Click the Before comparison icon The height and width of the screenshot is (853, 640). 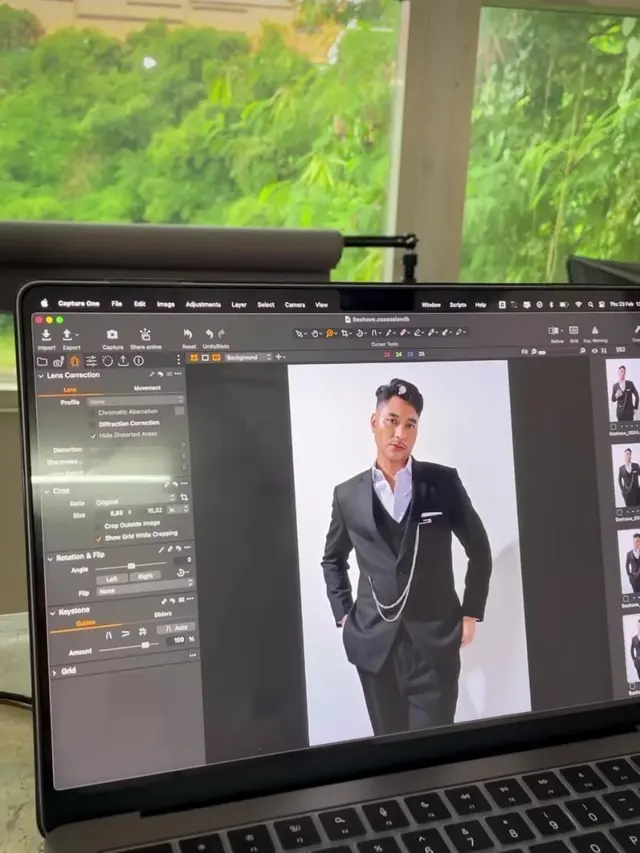(554, 331)
